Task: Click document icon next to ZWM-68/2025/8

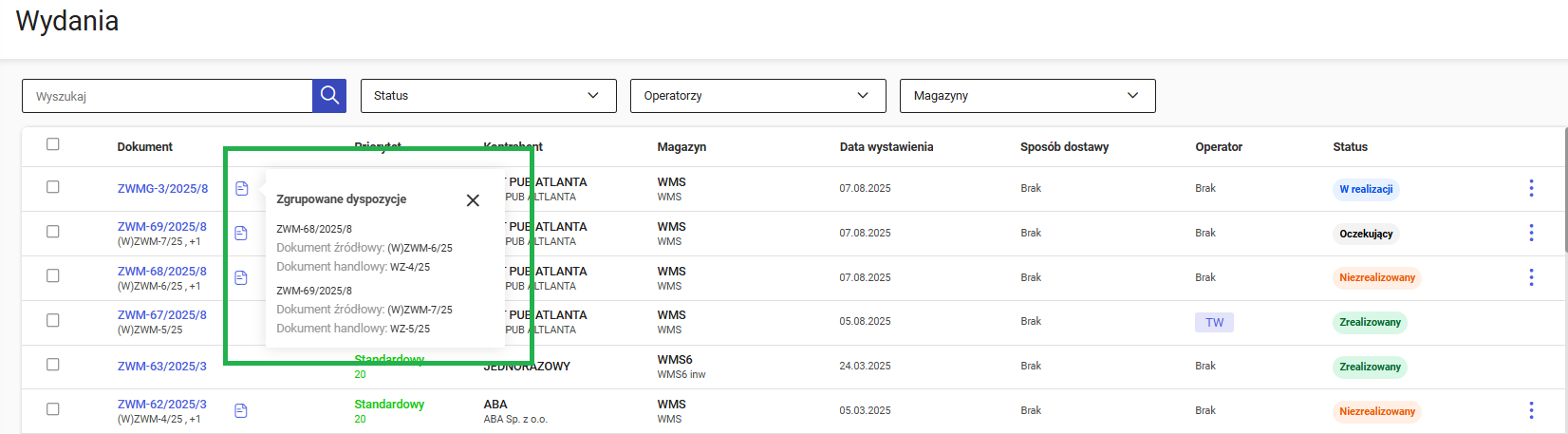Action: (241, 278)
